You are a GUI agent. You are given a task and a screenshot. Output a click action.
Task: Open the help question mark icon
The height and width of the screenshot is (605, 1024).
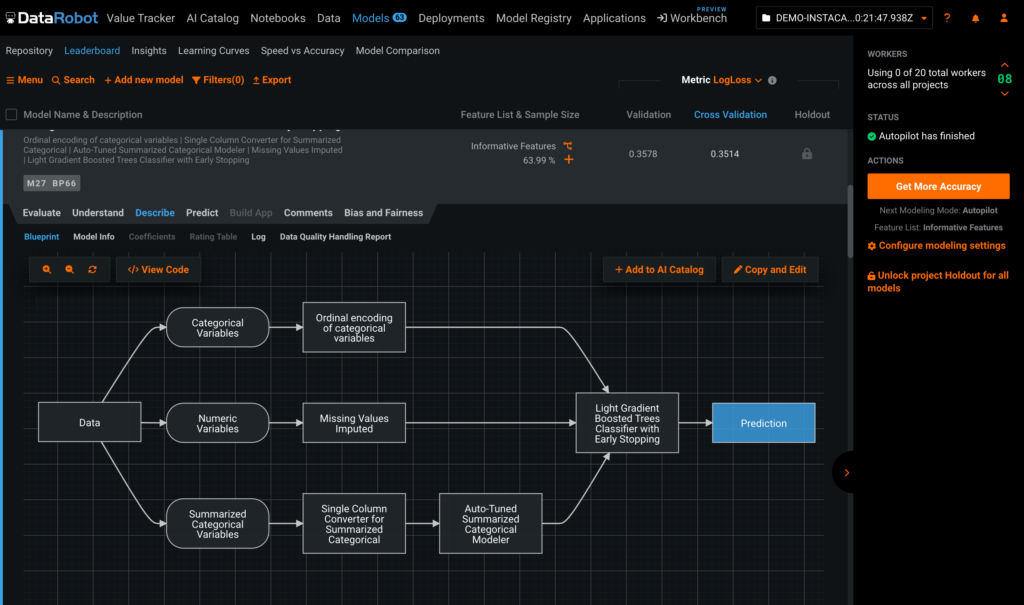(x=947, y=18)
